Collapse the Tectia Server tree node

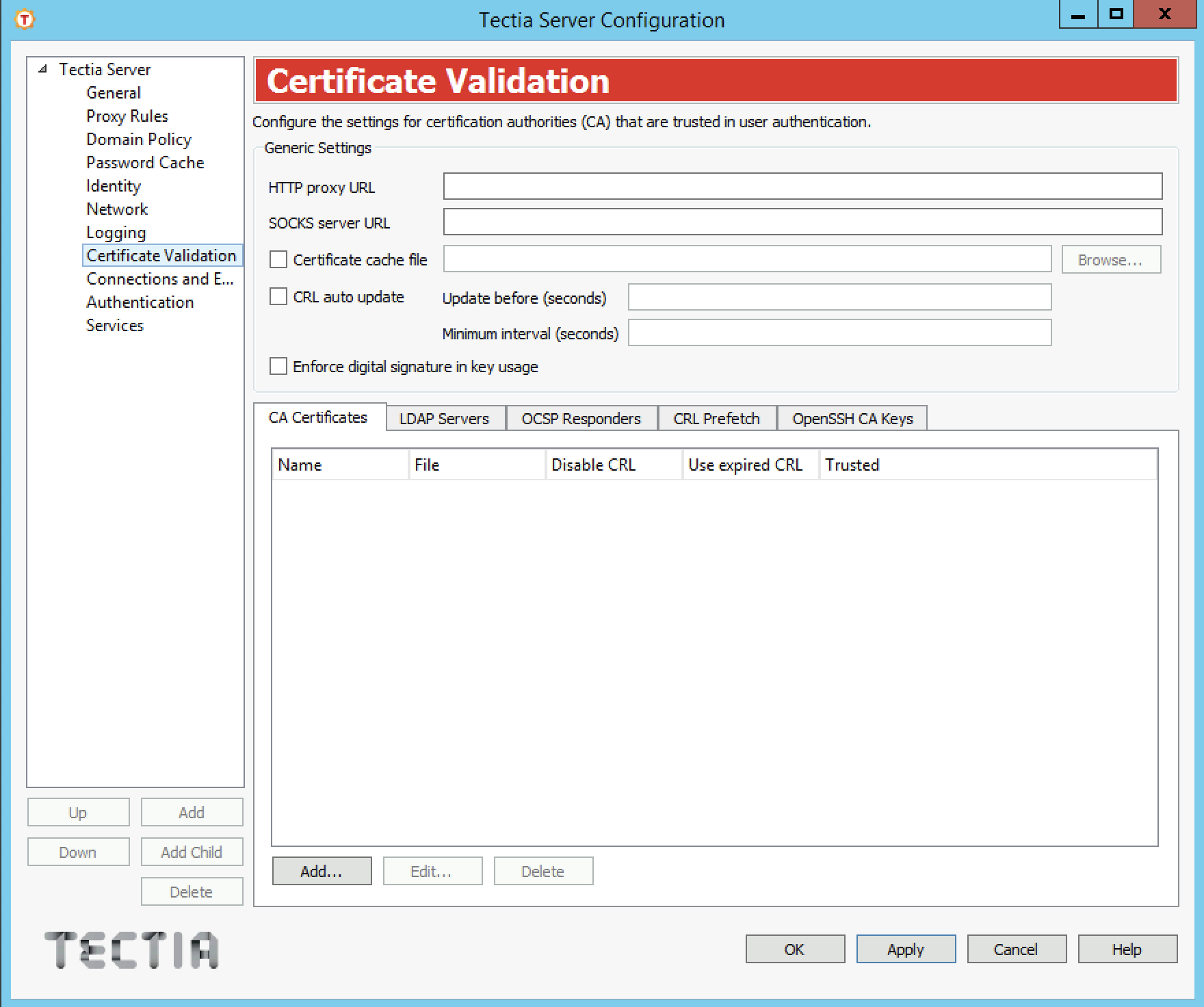42,68
